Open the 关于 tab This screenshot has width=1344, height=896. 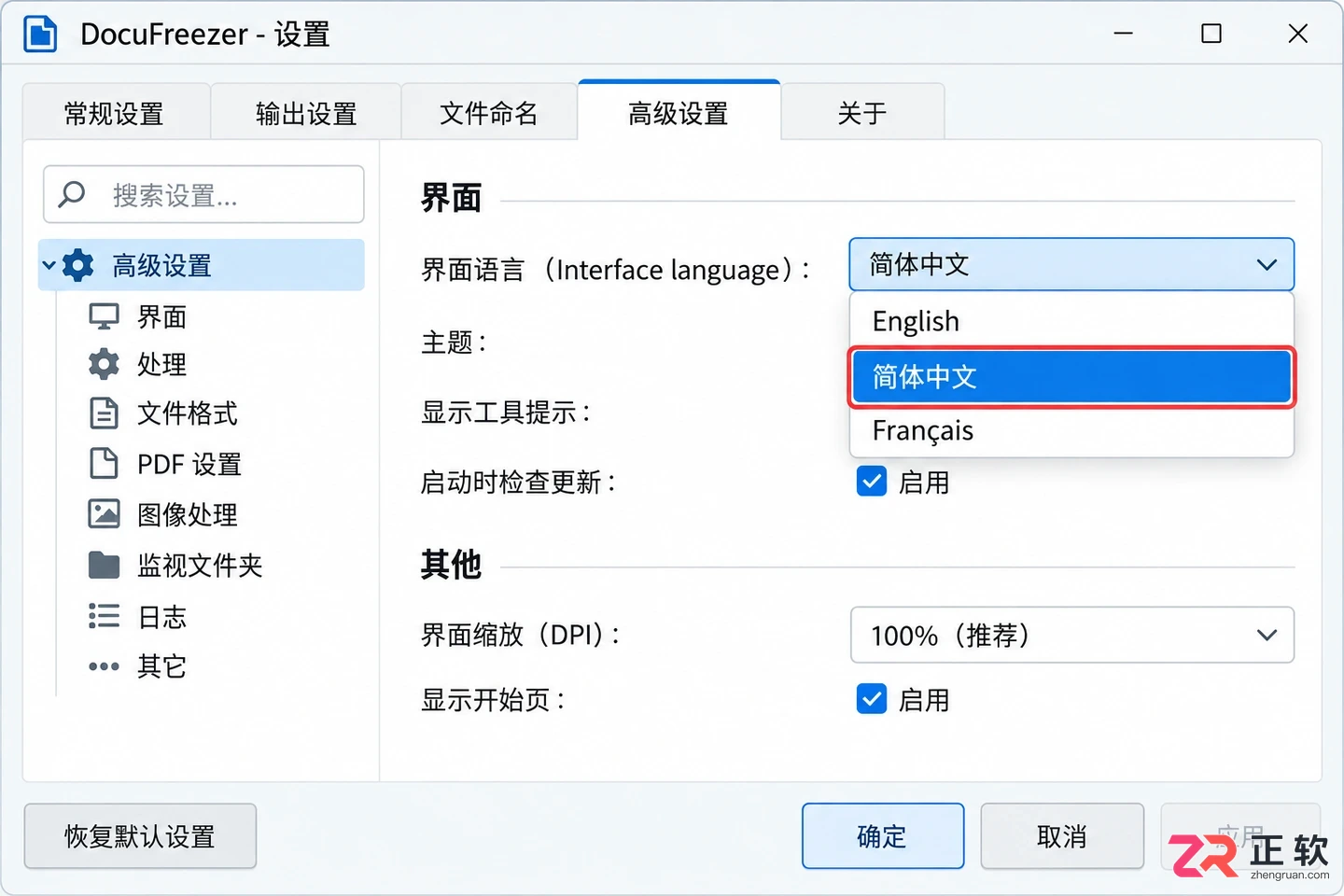tap(862, 113)
